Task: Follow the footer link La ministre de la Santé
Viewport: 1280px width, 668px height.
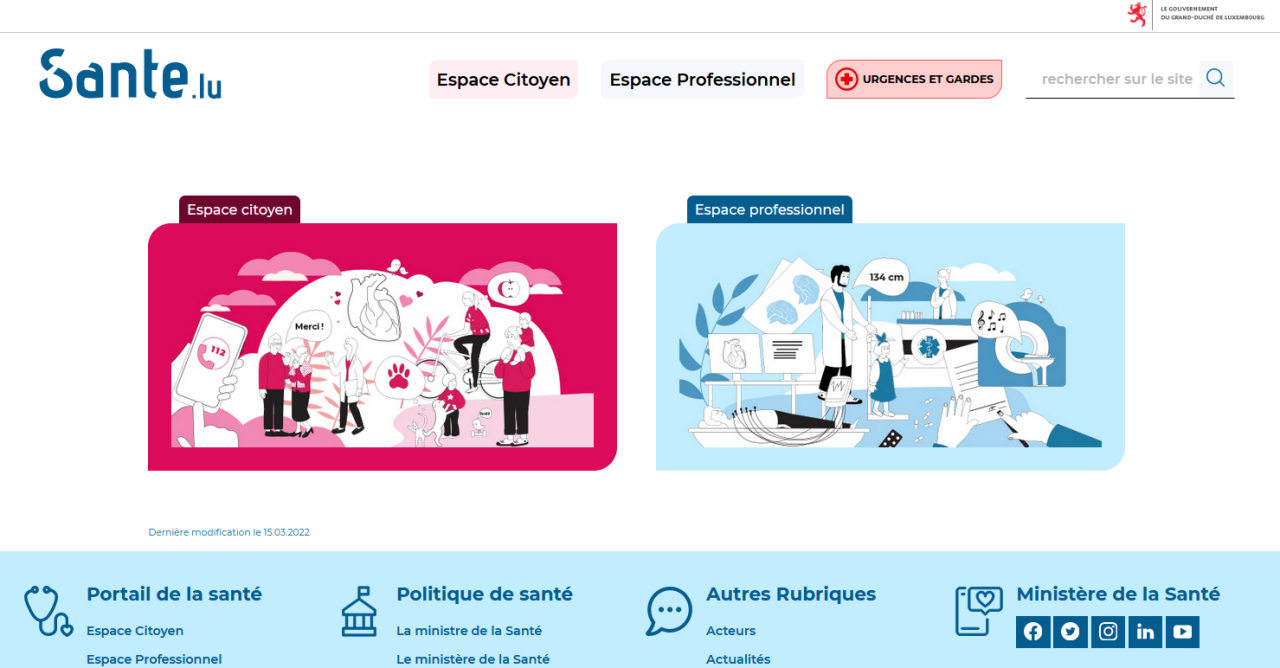Action: pos(469,631)
